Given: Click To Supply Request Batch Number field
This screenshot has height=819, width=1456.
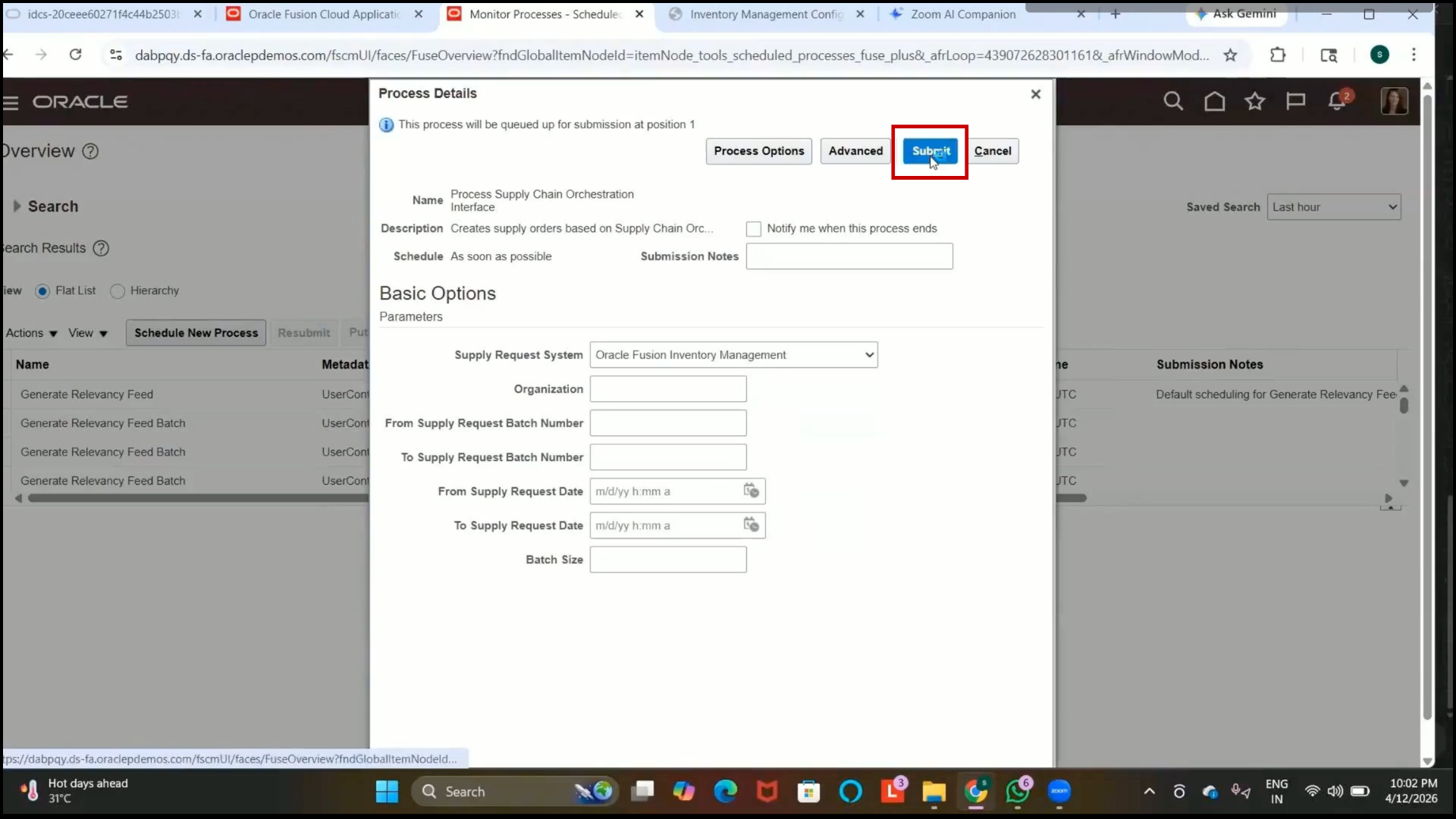Looking at the screenshot, I should click(668, 457).
